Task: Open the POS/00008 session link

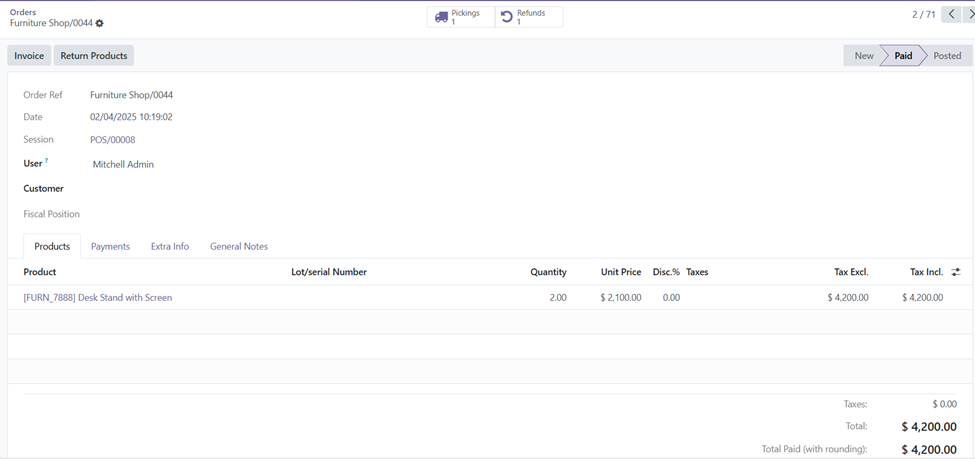Action: [112, 140]
